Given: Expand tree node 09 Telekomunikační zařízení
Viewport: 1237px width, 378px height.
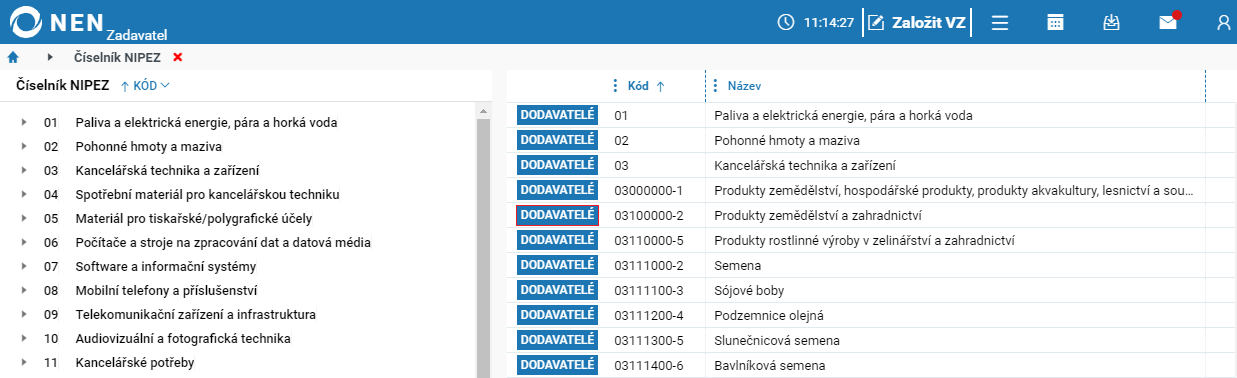Looking at the screenshot, I should (x=24, y=315).
